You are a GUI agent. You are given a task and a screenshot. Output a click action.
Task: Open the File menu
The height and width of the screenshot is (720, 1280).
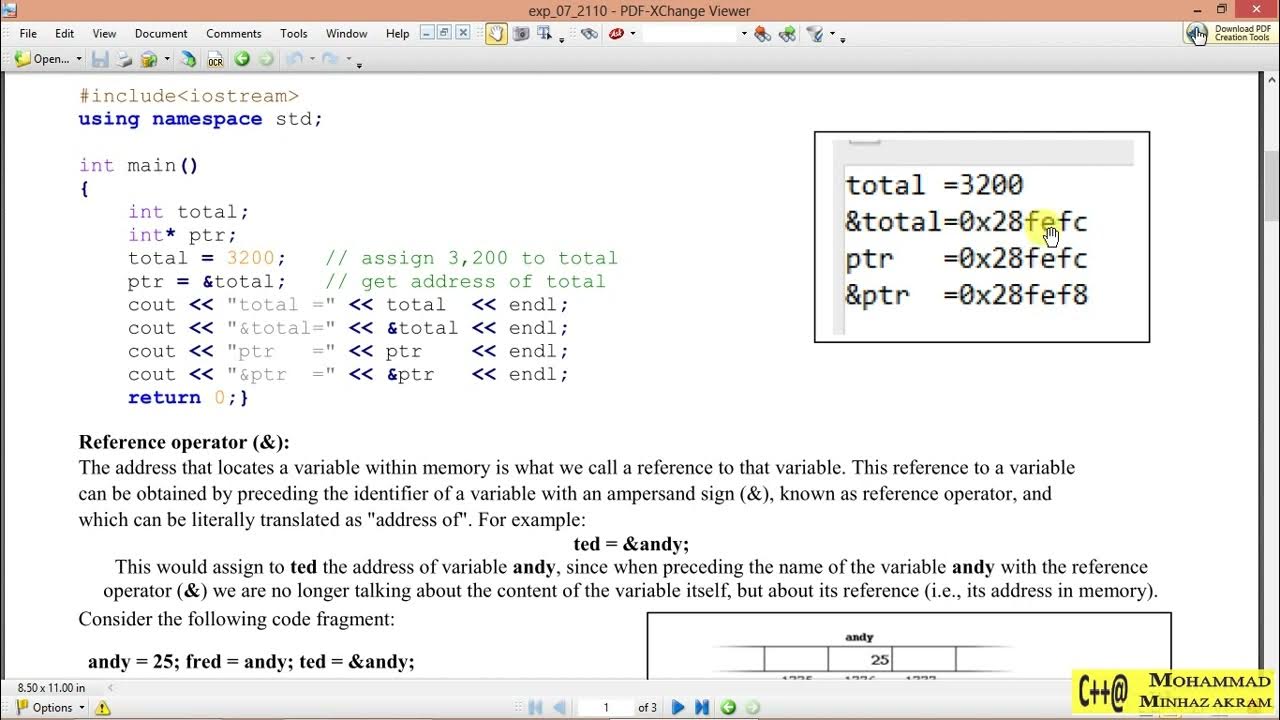[28, 33]
